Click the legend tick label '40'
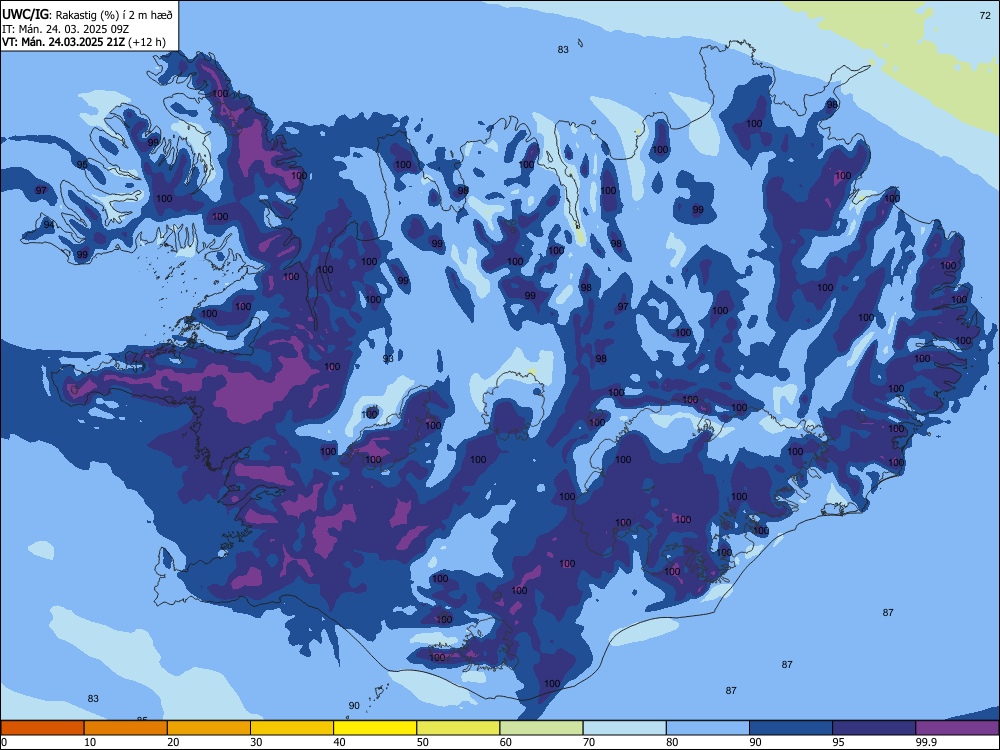The height and width of the screenshot is (750, 1000). (339, 742)
